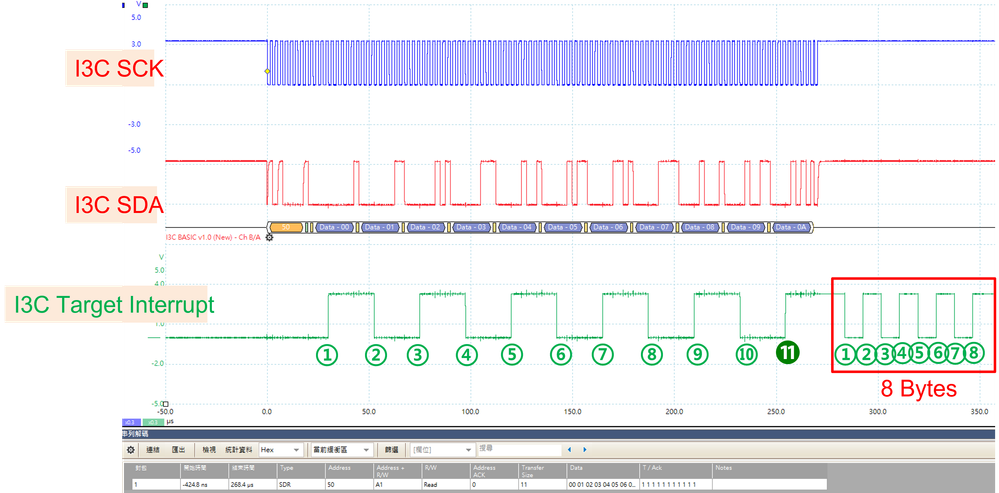Select the blue x0.3 channel zoom chip
Viewport: 999px width, 493px height.
click(129, 422)
